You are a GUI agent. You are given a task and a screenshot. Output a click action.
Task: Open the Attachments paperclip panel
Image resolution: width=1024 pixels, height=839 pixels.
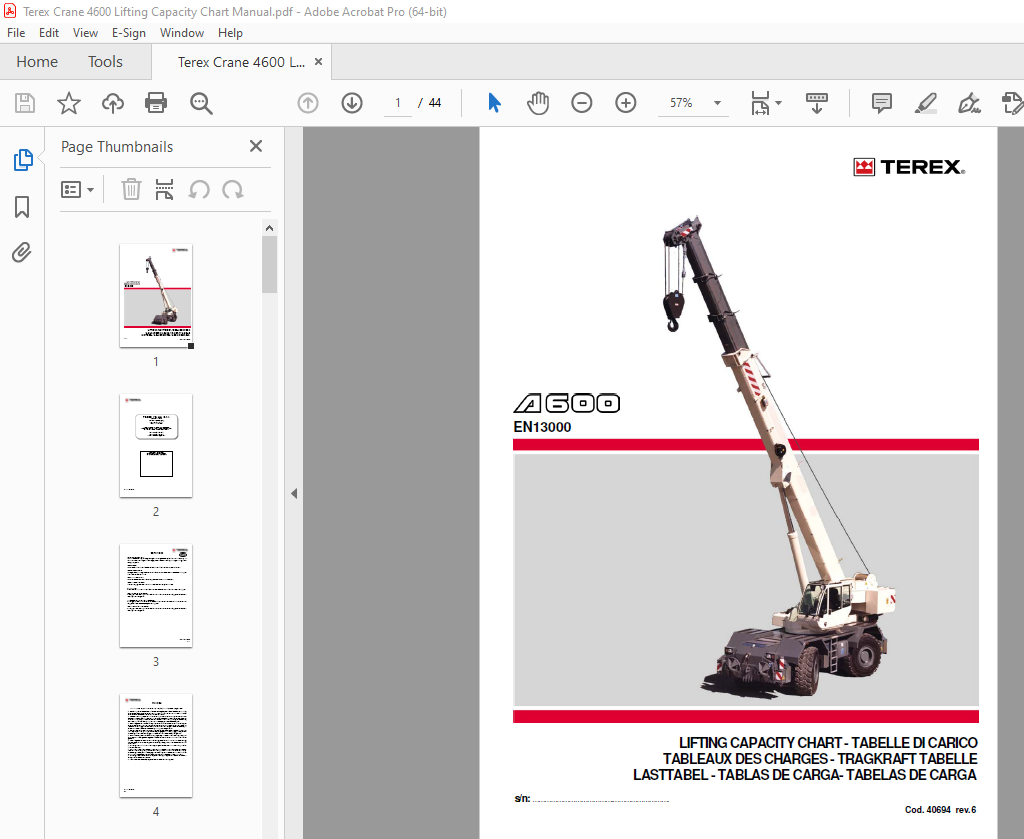click(22, 253)
